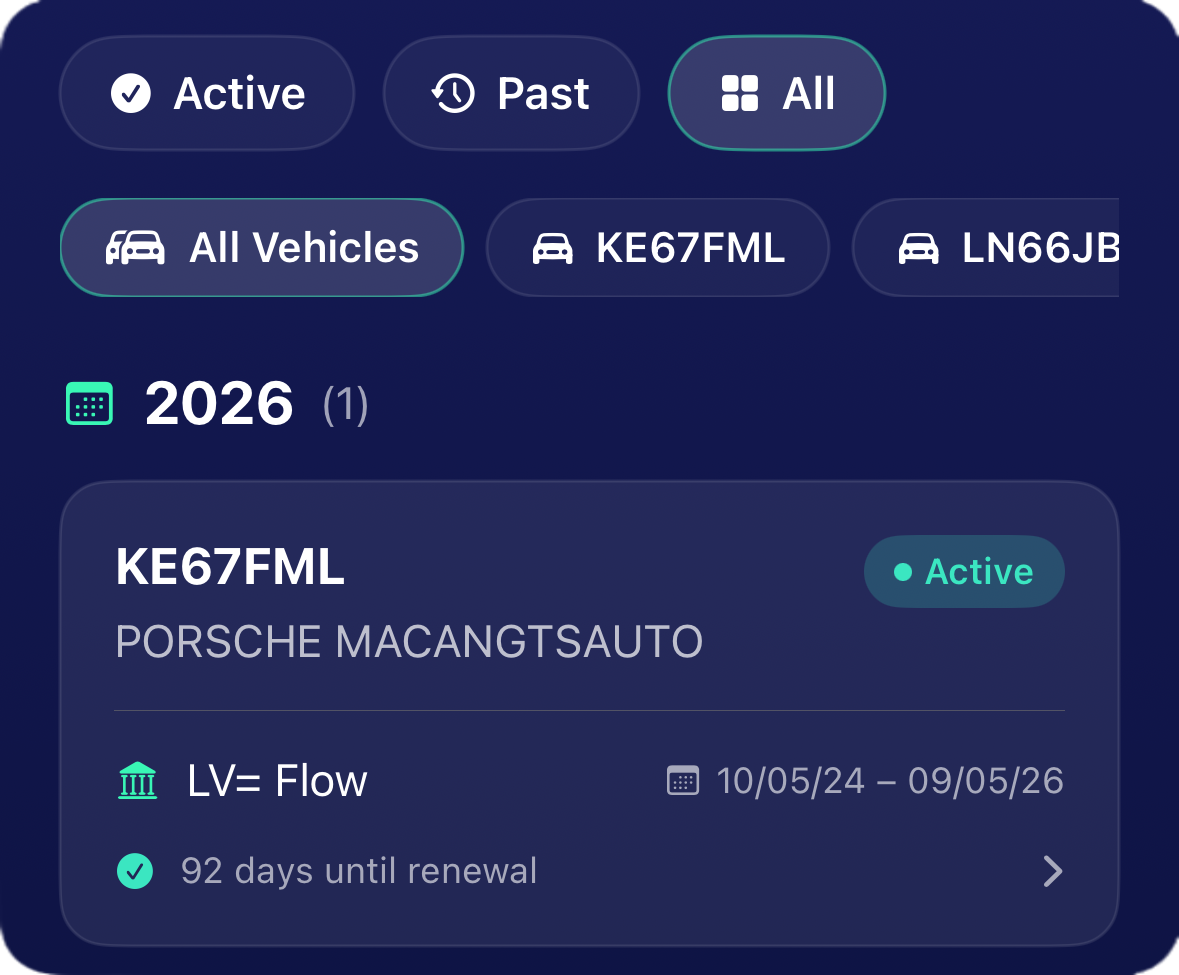Click the green tick beside renewal countdown
Viewport: 1179px width, 975px height.
(135, 871)
